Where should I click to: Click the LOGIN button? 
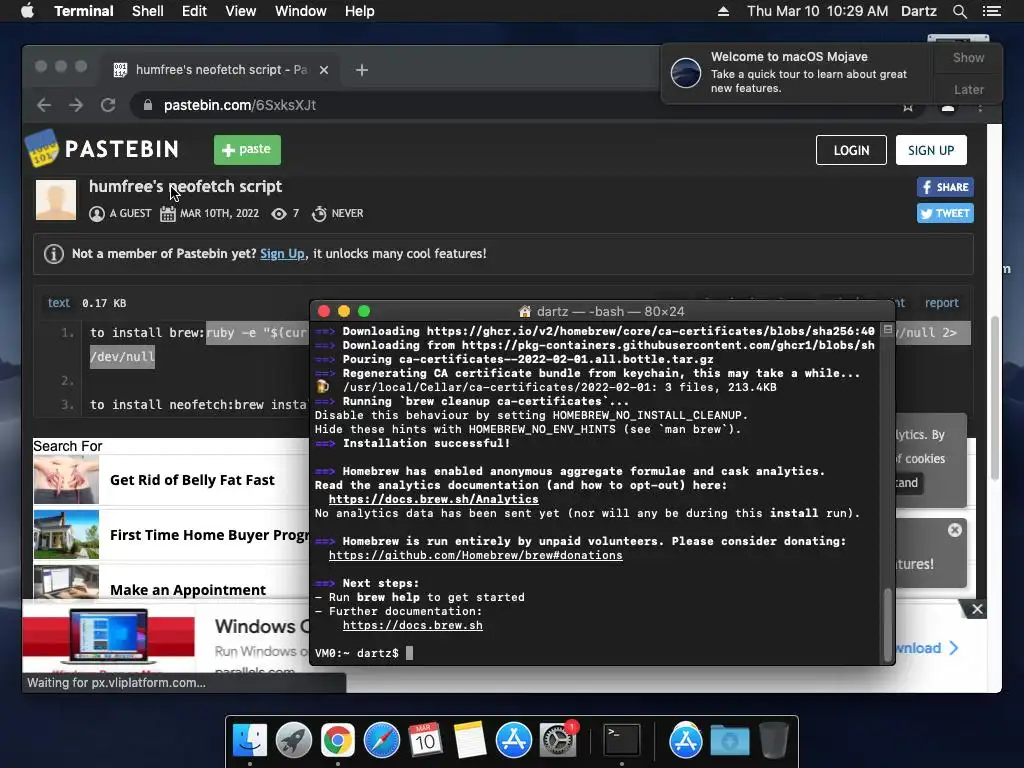[851, 150]
